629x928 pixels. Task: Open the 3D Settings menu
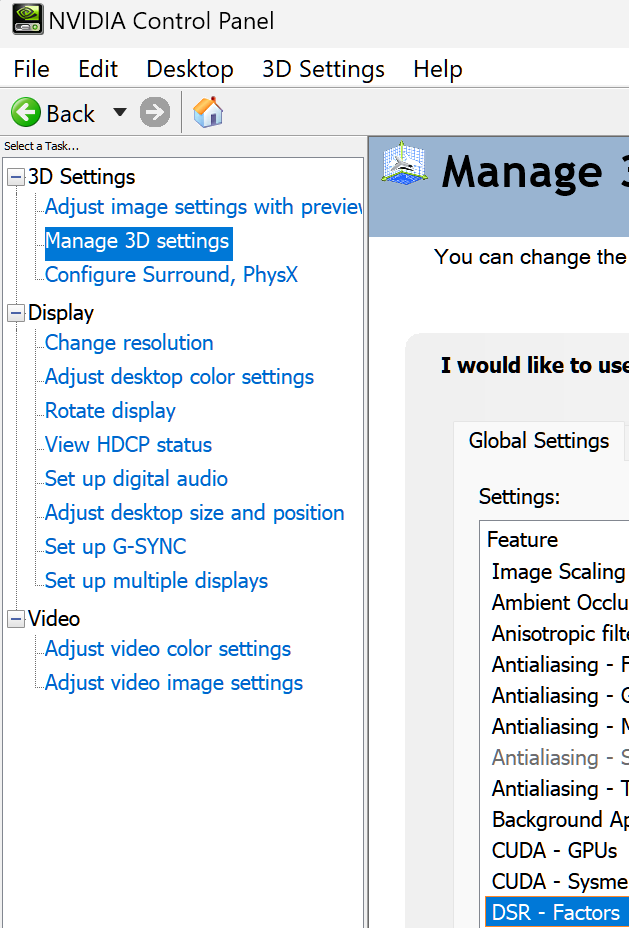coord(323,69)
